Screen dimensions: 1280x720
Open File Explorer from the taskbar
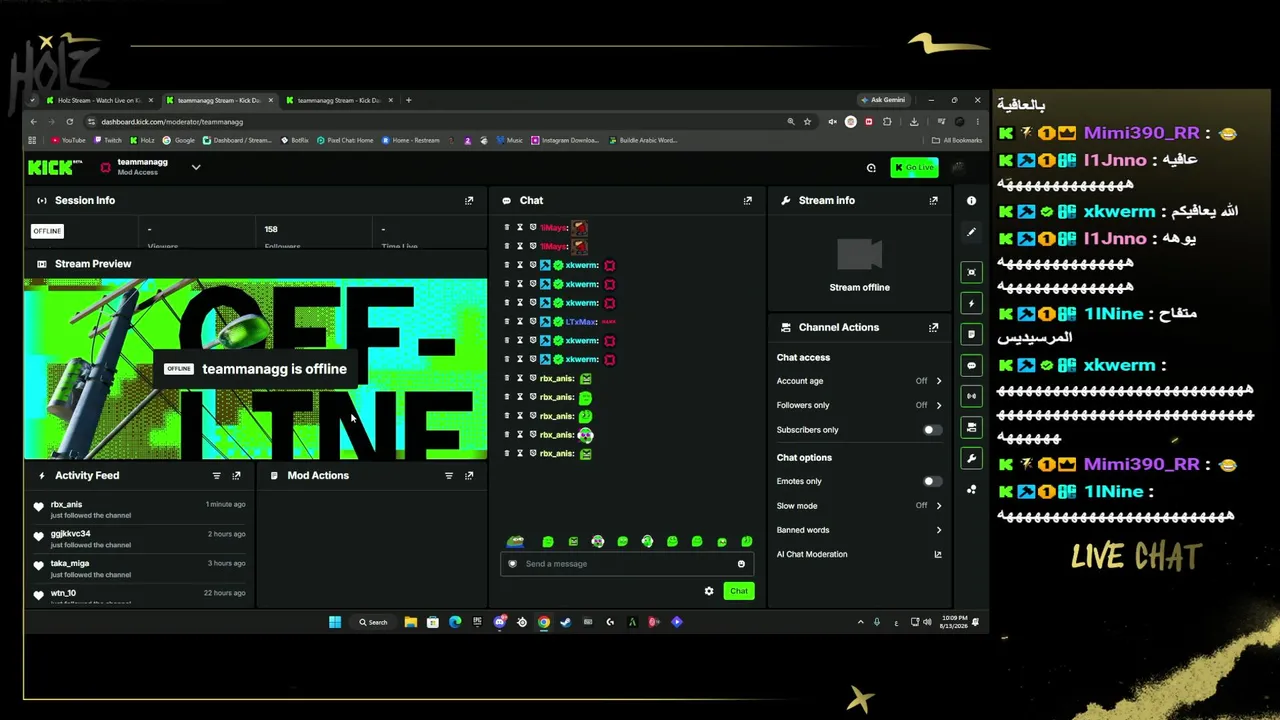point(410,622)
